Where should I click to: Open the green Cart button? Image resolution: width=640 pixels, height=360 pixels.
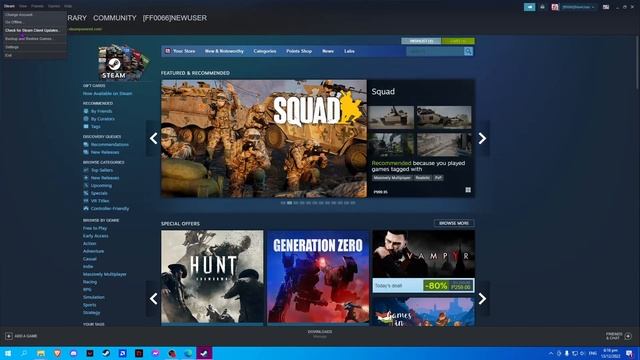458,41
